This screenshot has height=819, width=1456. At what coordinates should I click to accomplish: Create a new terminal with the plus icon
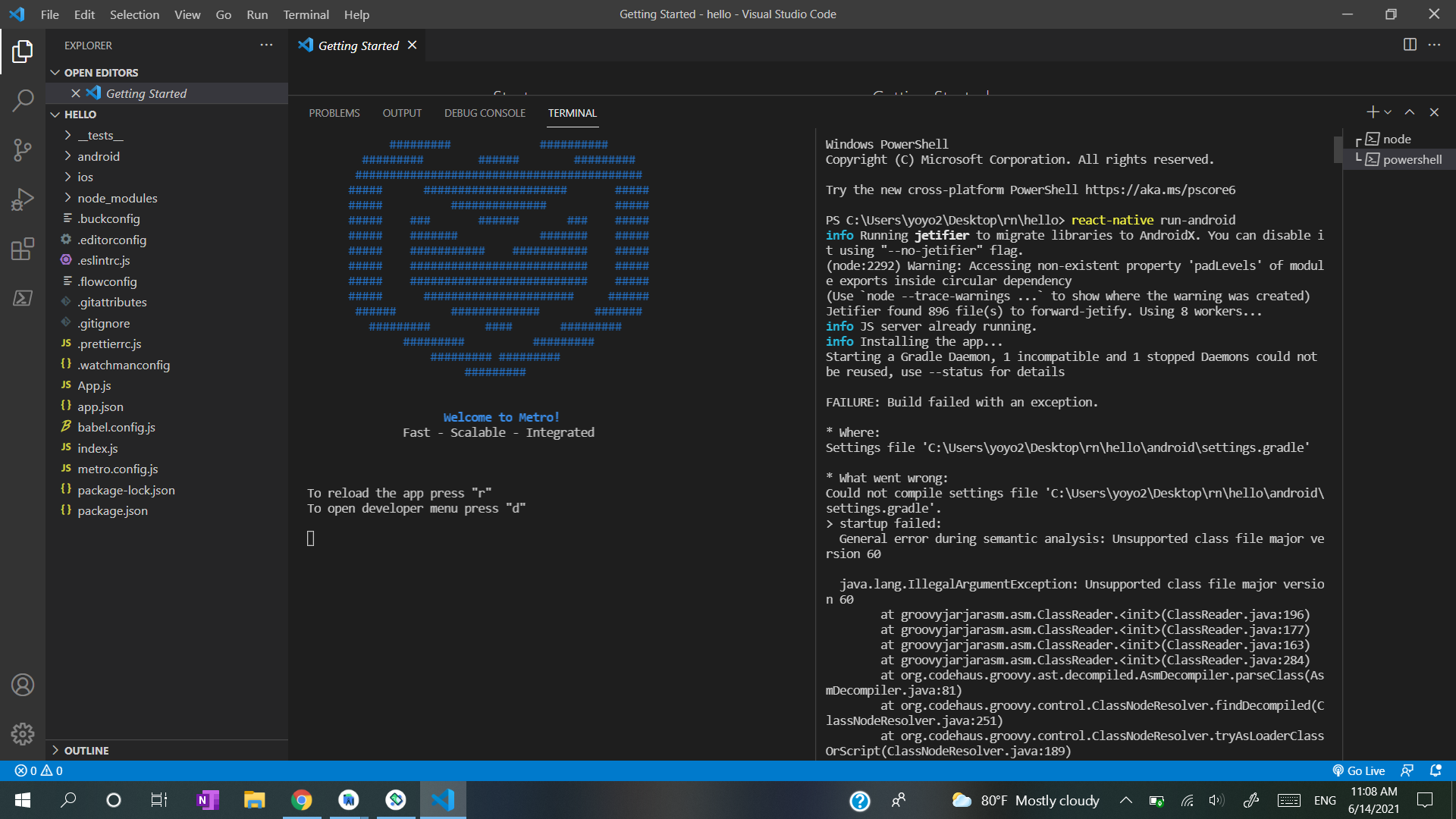pos(1371,111)
